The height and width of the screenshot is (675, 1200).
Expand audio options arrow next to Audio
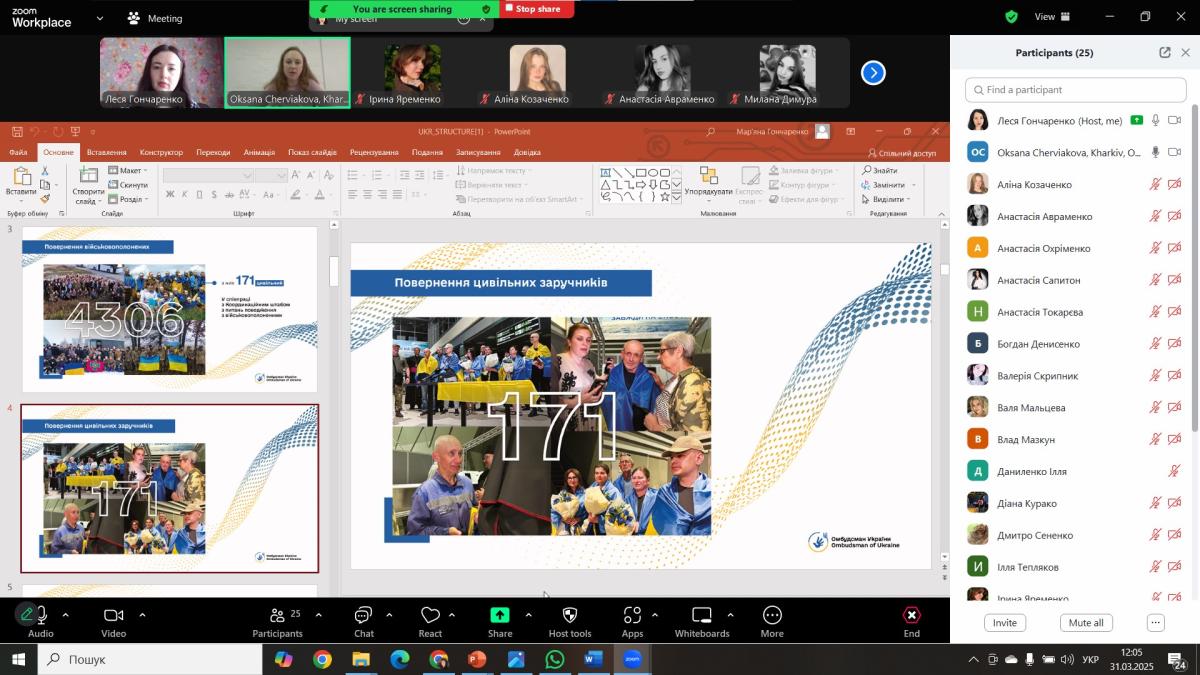66,615
